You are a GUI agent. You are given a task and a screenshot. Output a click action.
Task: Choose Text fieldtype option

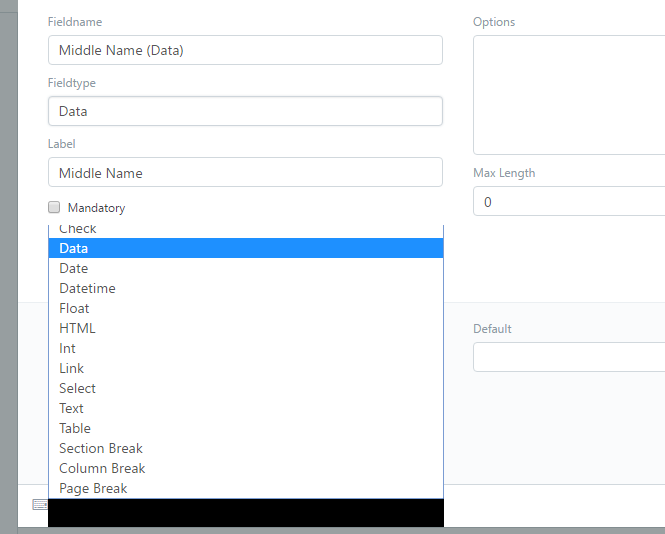click(x=246, y=408)
